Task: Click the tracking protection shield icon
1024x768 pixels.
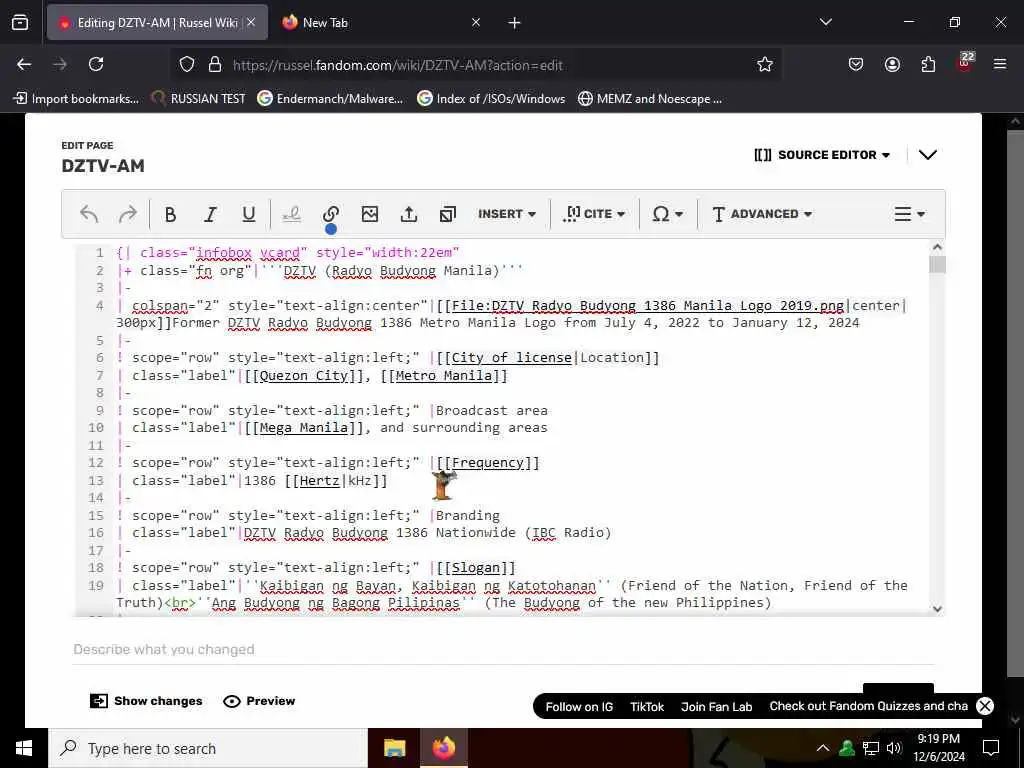Action: coord(187,65)
